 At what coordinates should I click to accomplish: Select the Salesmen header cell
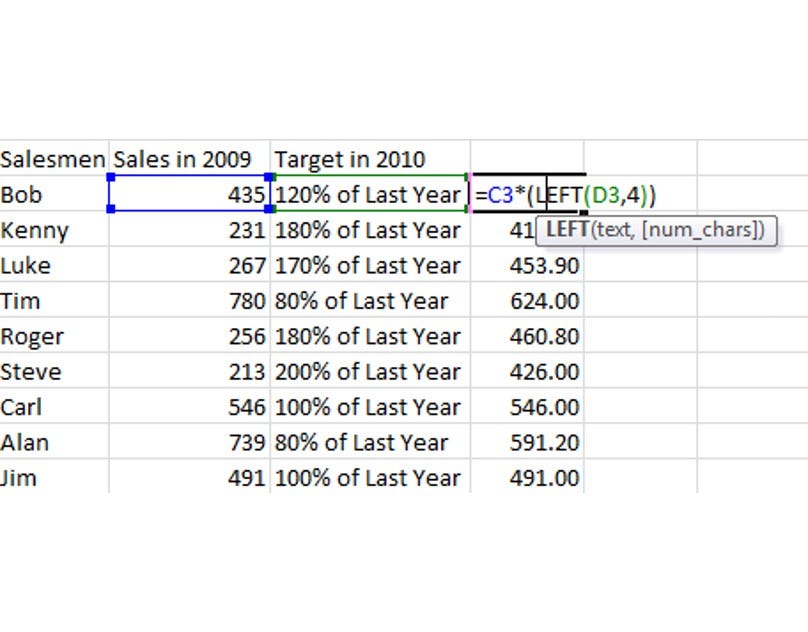click(x=55, y=159)
